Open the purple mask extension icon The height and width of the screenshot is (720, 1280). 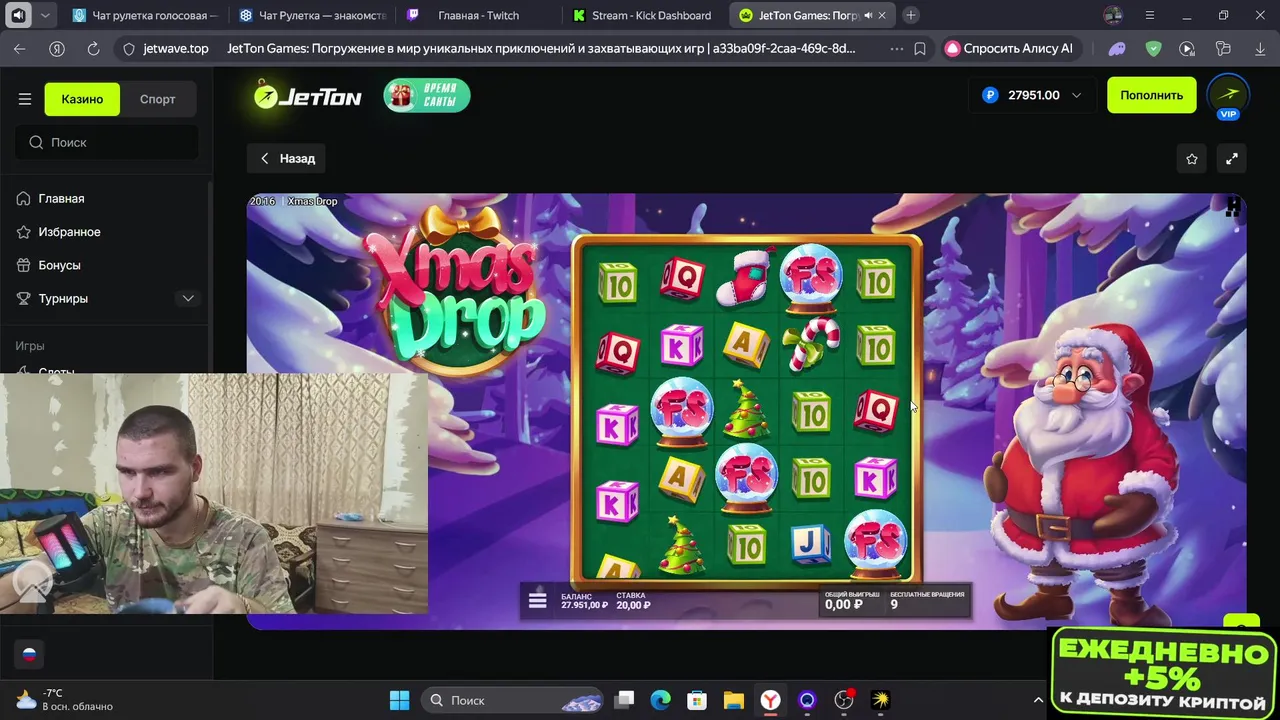(1117, 48)
